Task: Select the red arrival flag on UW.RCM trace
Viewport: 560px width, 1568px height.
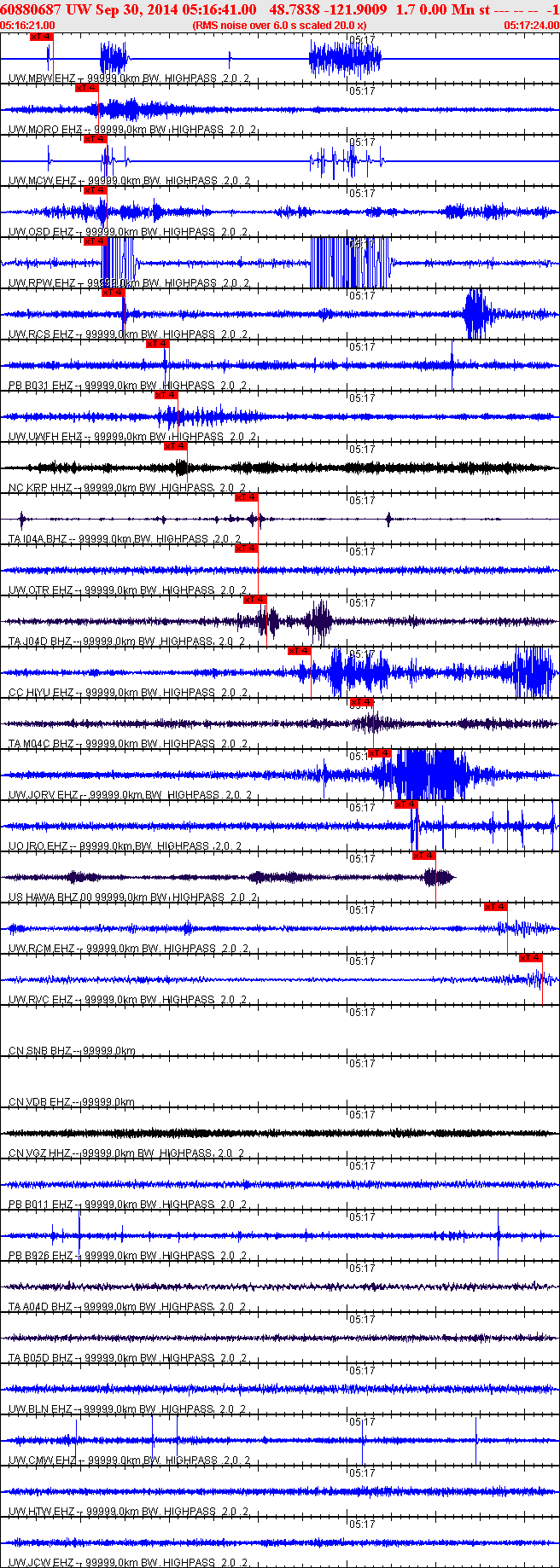Action: pyautogui.click(x=495, y=908)
